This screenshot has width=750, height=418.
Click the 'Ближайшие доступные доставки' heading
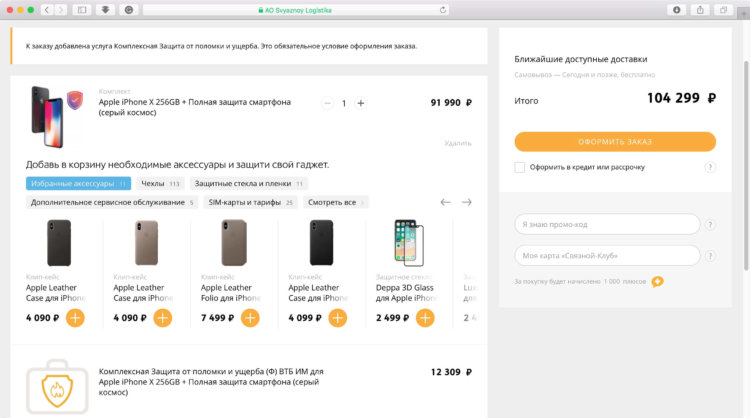(581, 59)
